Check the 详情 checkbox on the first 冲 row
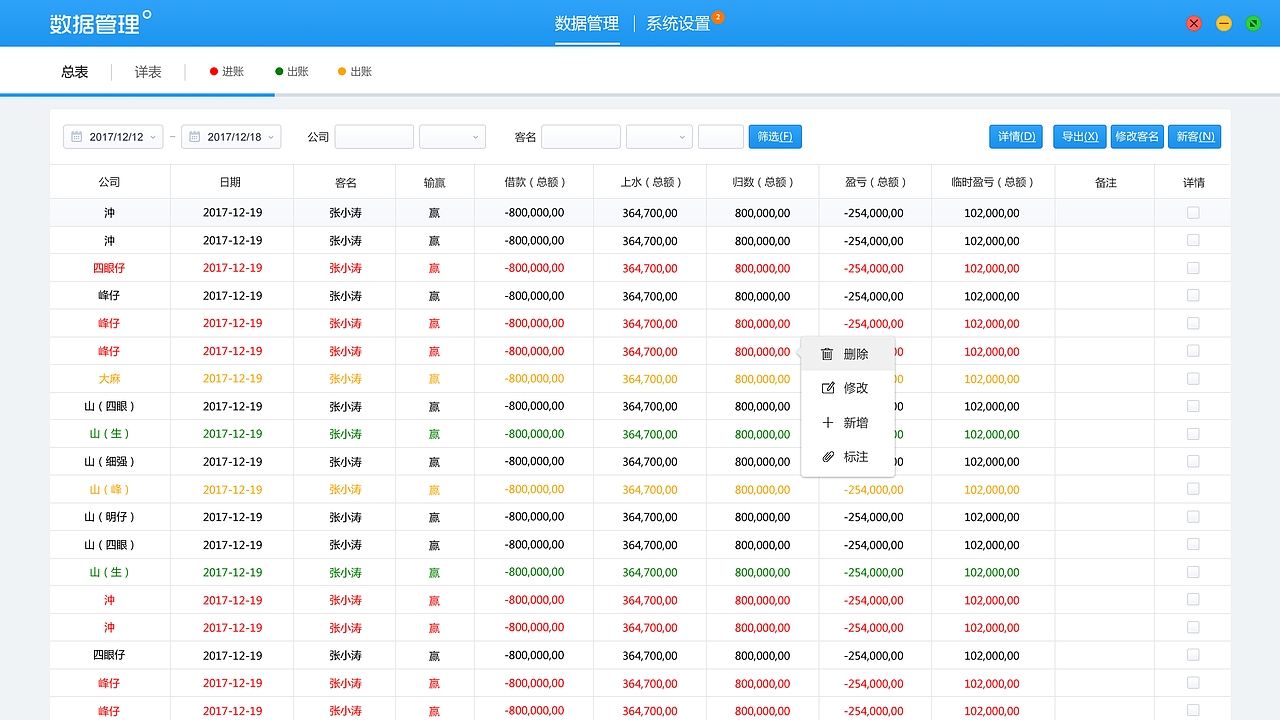The image size is (1280, 720). click(x=1193, y=212)
